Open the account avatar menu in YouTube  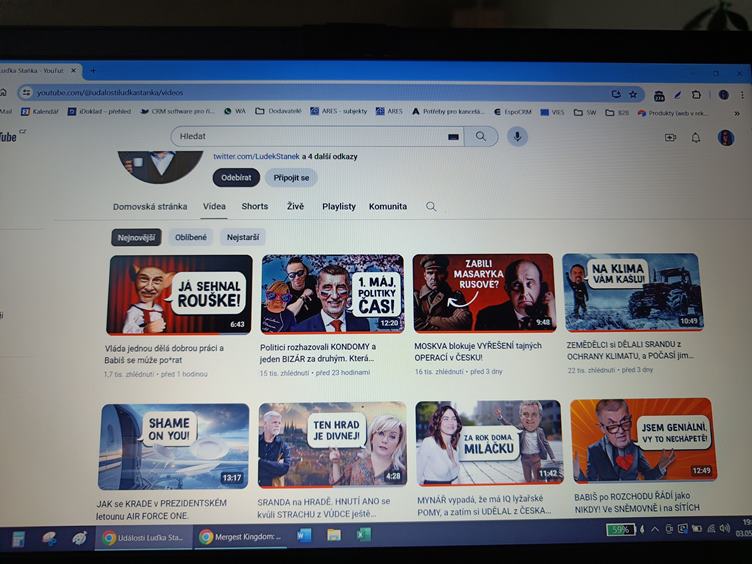(x=726, y=137)
